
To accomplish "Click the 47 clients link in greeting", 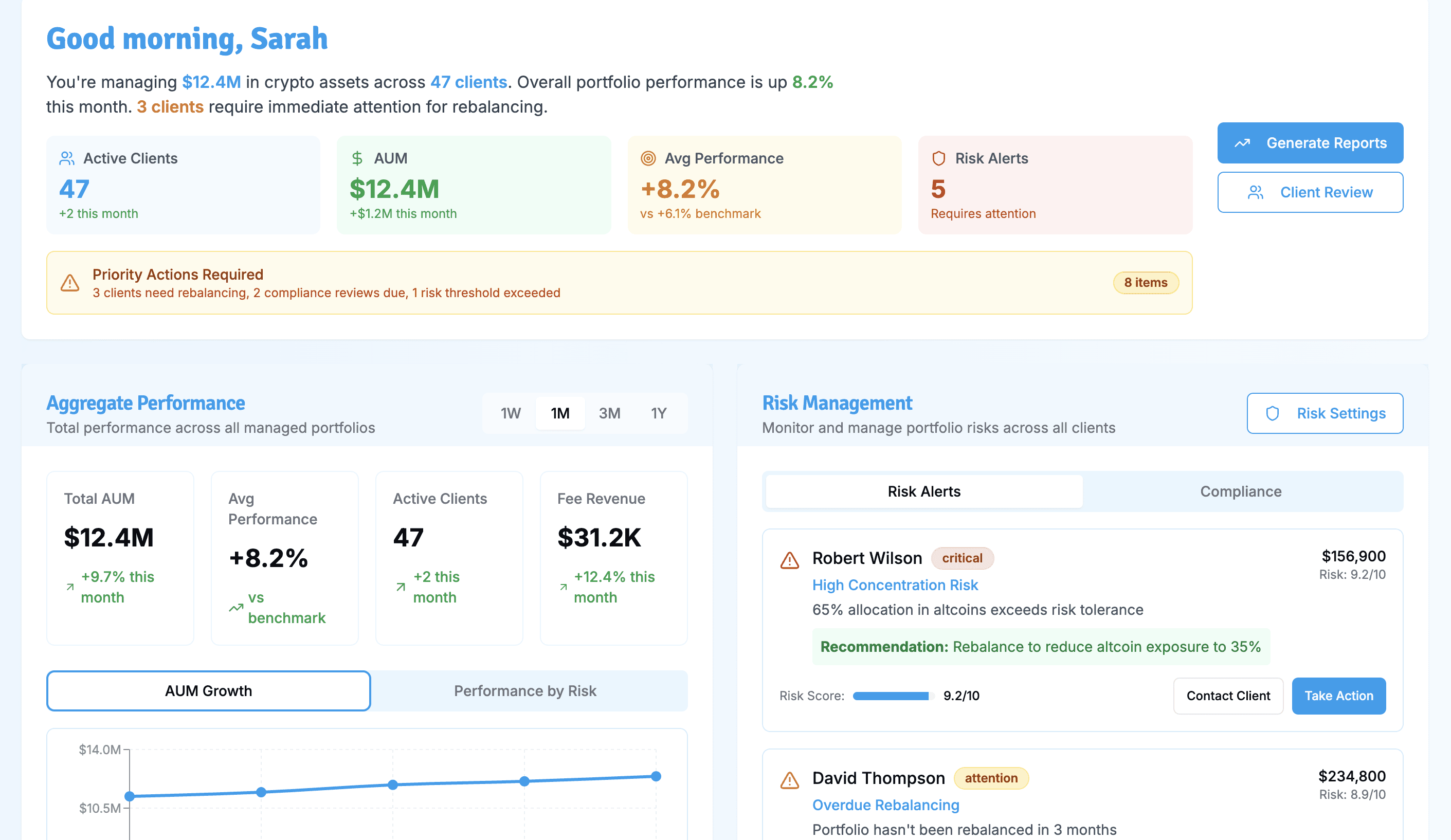I will point(469,82).
